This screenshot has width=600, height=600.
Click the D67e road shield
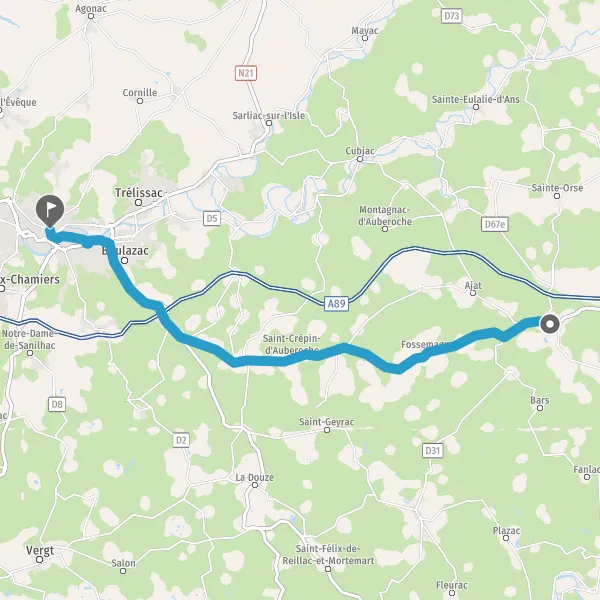pos(495,224)
